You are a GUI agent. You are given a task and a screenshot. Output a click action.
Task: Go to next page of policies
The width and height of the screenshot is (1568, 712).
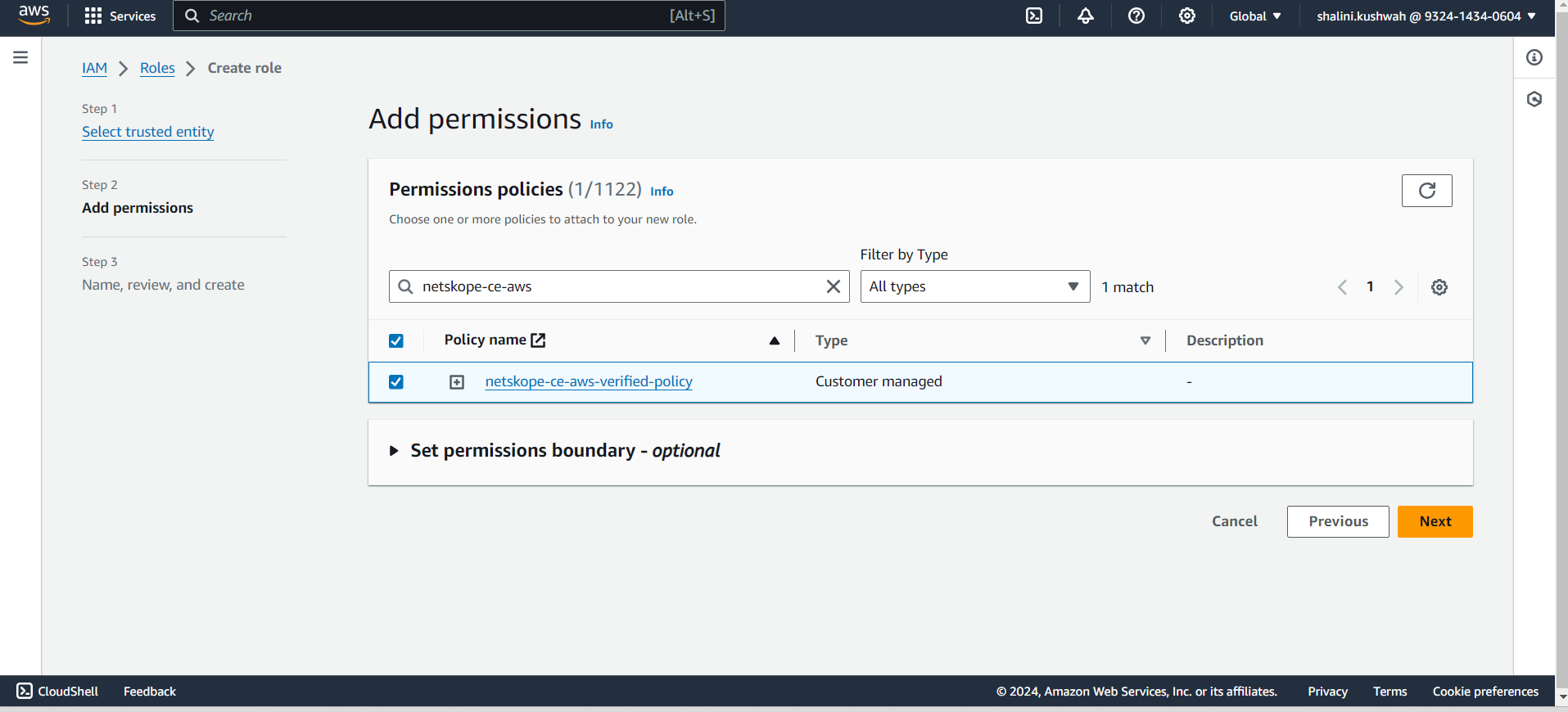1399,287
